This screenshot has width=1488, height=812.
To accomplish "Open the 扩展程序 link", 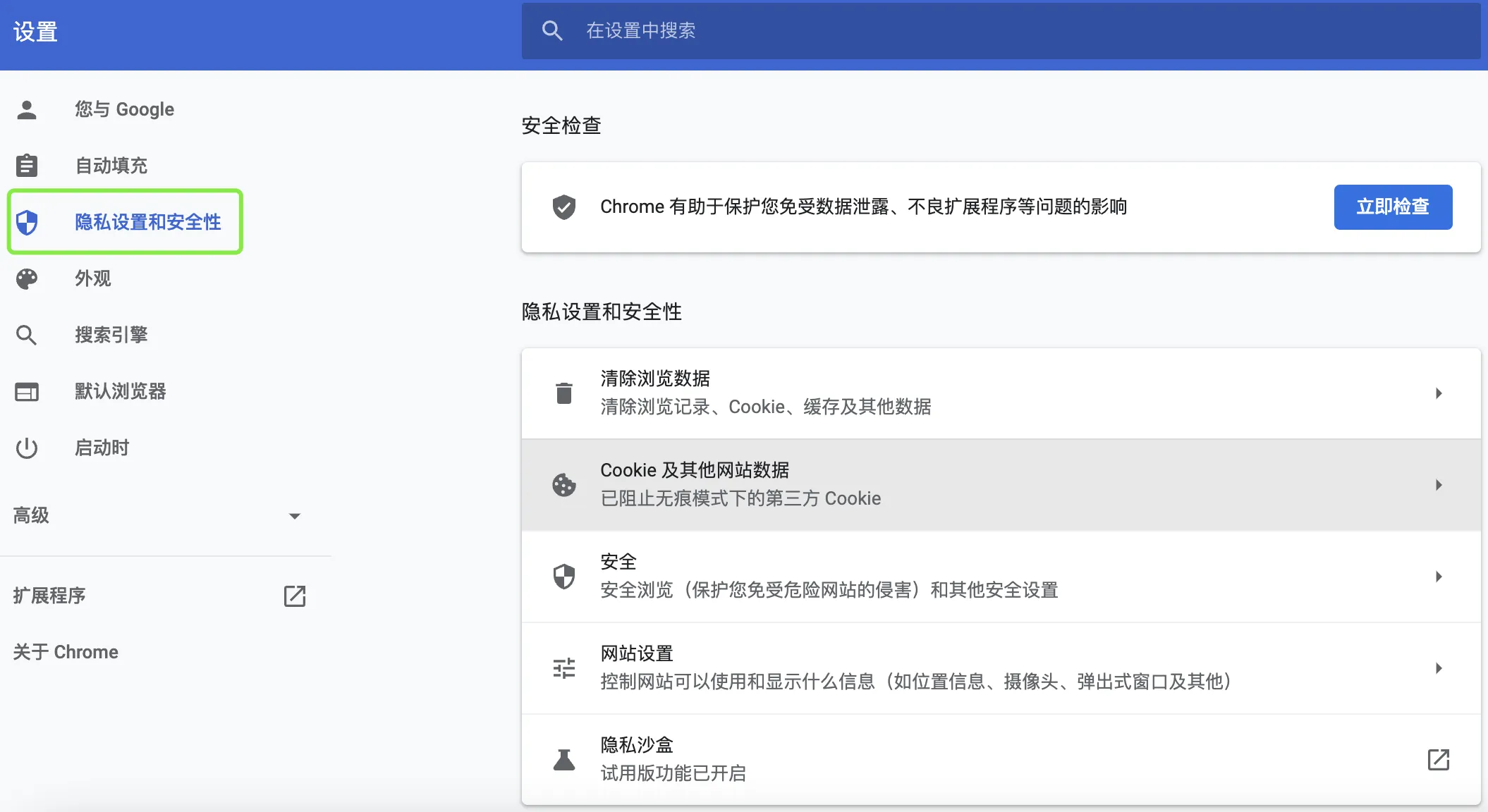I will pyautogui.click(x=49, y=596).
